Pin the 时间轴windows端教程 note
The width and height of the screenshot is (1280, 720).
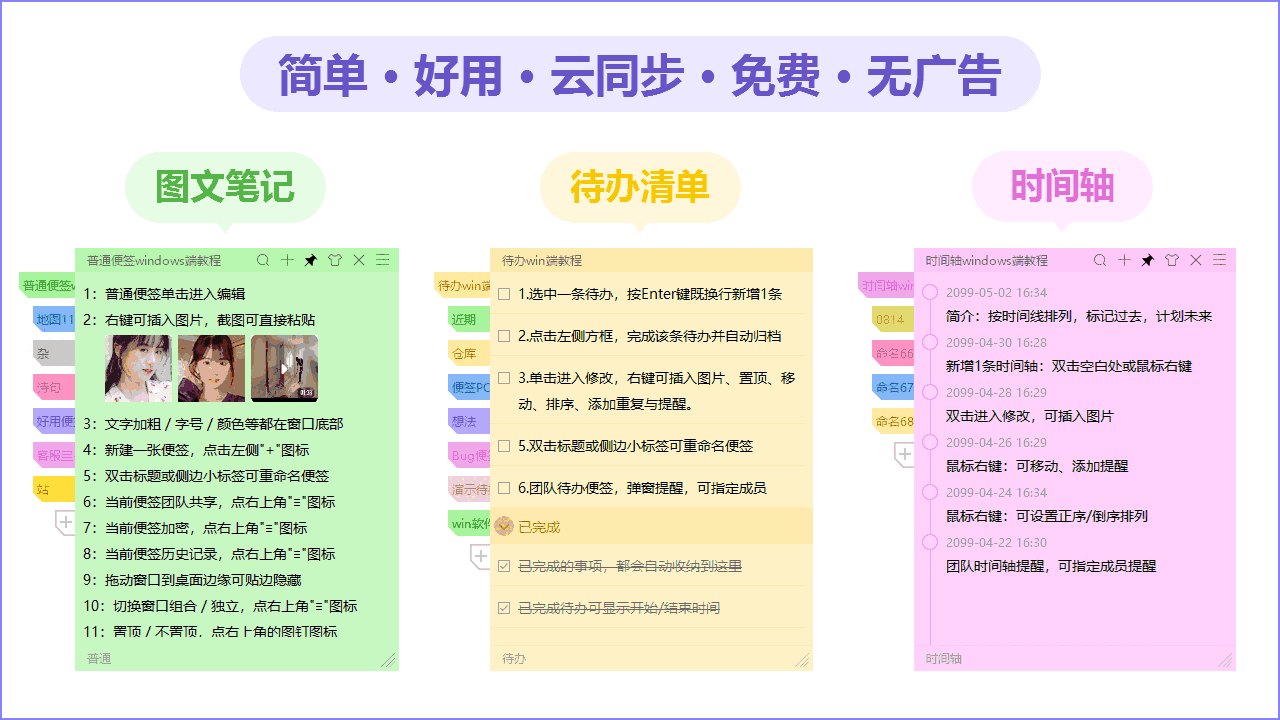1147,259
